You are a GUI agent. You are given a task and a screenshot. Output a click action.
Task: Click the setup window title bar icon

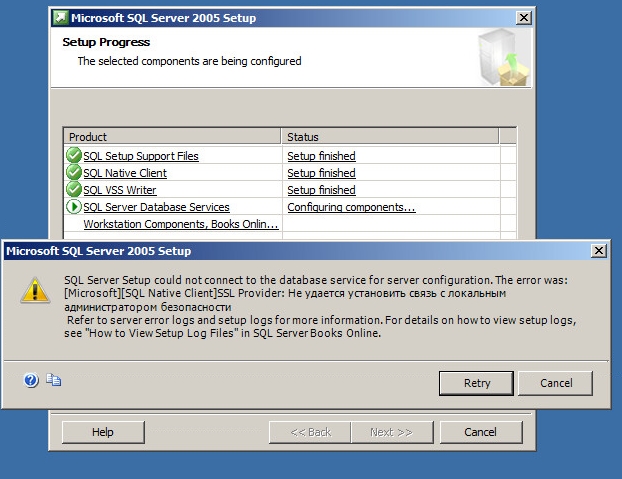(x=62, y=18)
